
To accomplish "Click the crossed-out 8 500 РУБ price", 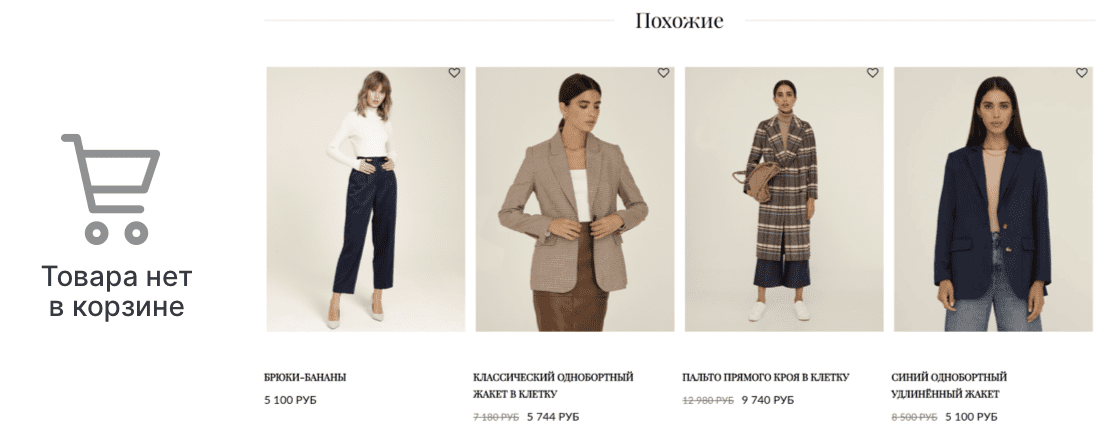I will (914, 417).
